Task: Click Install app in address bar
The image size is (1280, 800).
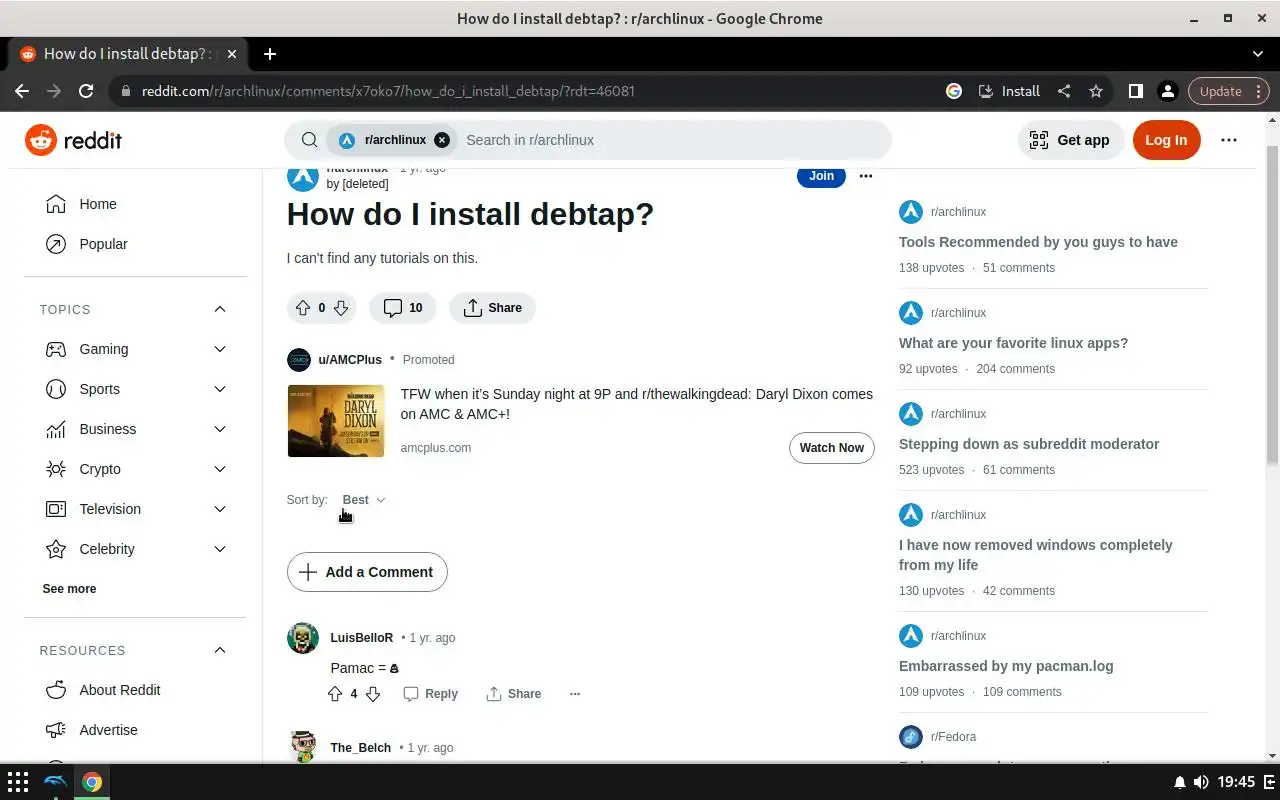Action: tap(1009, 91)
